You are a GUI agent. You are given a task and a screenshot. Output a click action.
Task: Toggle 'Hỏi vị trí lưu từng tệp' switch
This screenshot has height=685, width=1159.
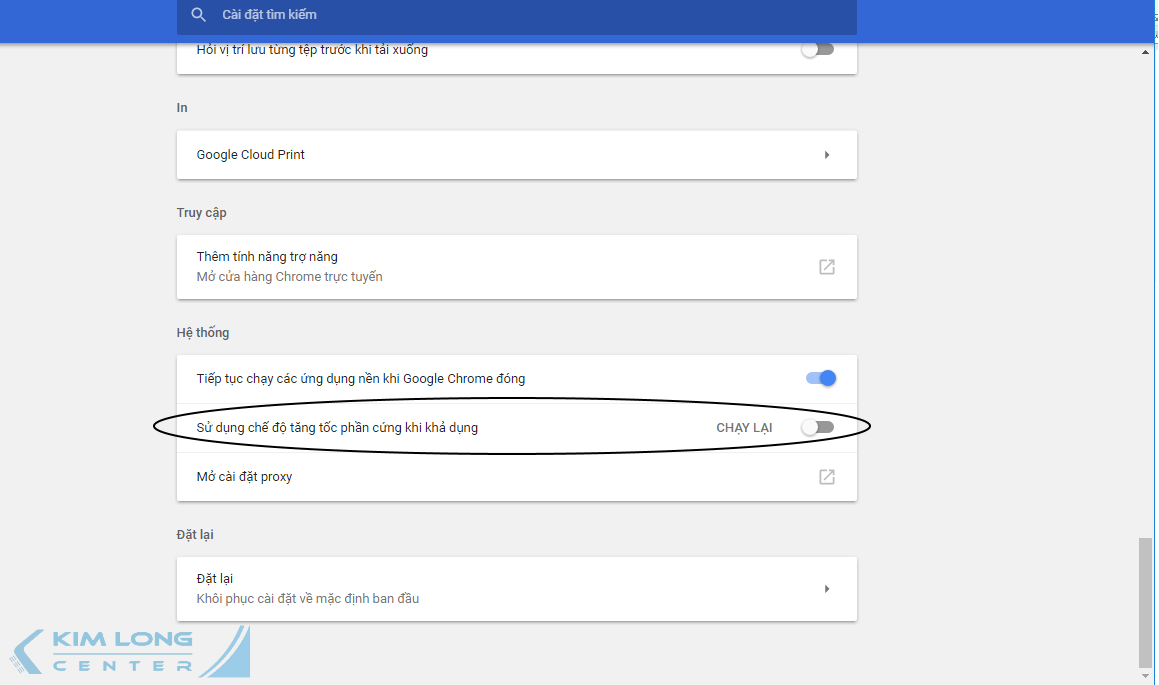[x=818, y=50]
